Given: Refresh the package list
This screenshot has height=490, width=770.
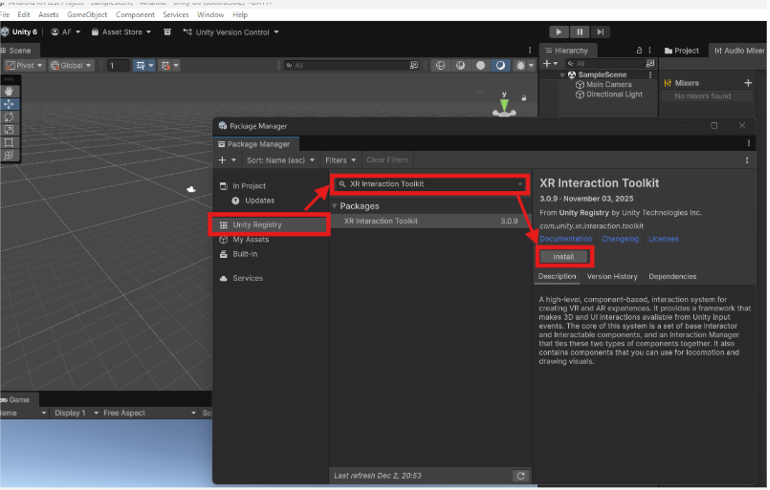Looking at the screenshot, I should (x=521, y=475).
